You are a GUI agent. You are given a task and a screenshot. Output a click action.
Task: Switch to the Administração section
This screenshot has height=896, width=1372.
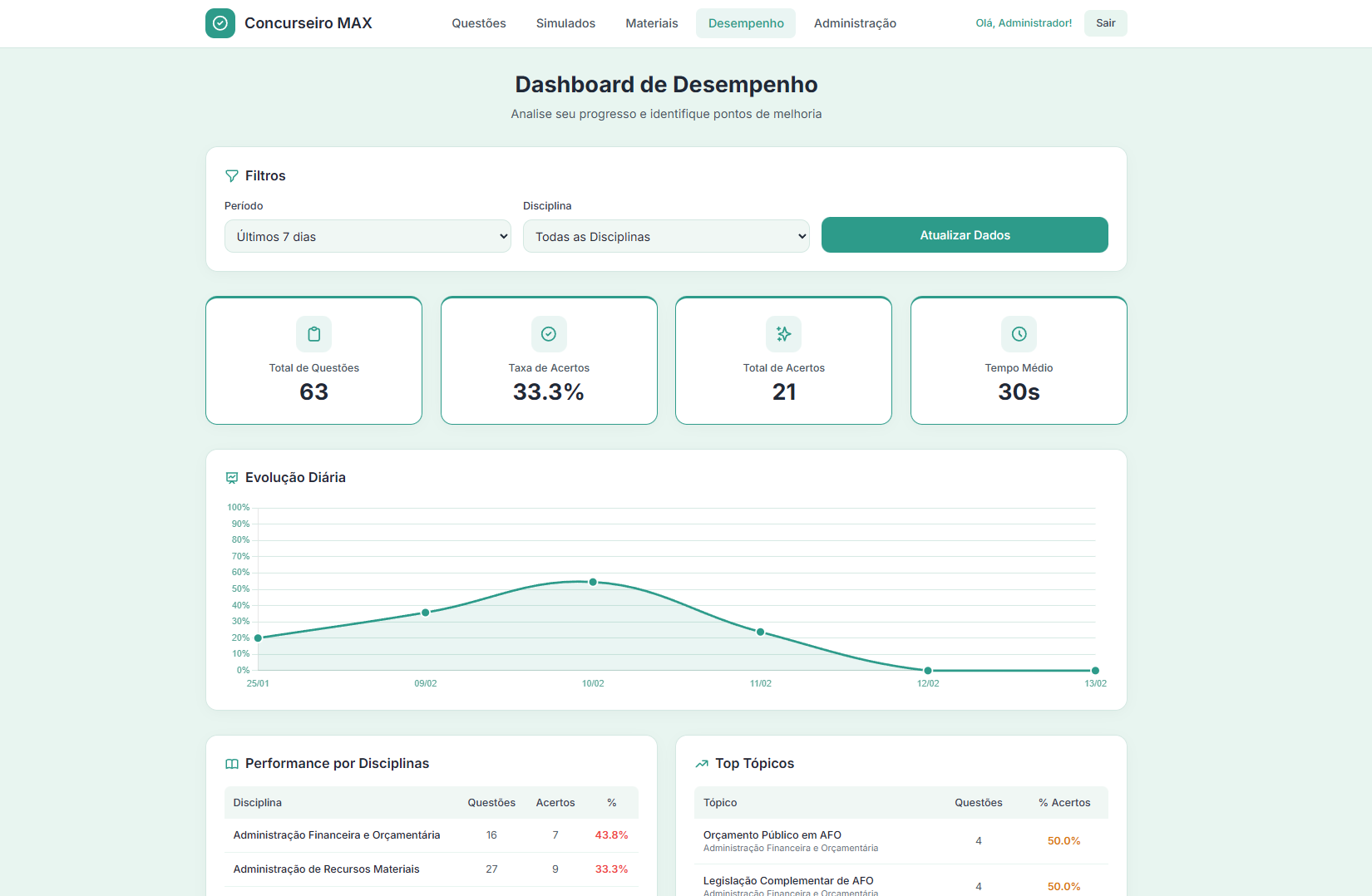[x=855, y=23]
